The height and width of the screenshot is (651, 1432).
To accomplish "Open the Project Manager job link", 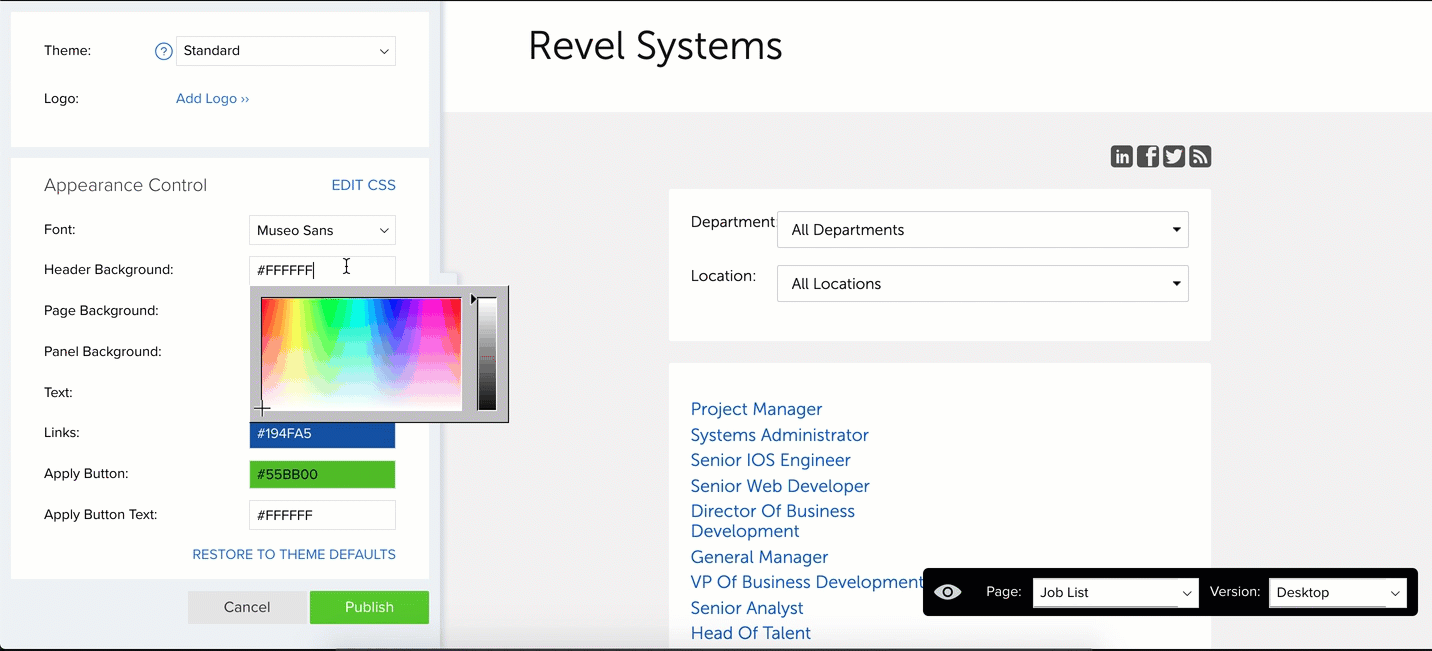I will point(756,409).
